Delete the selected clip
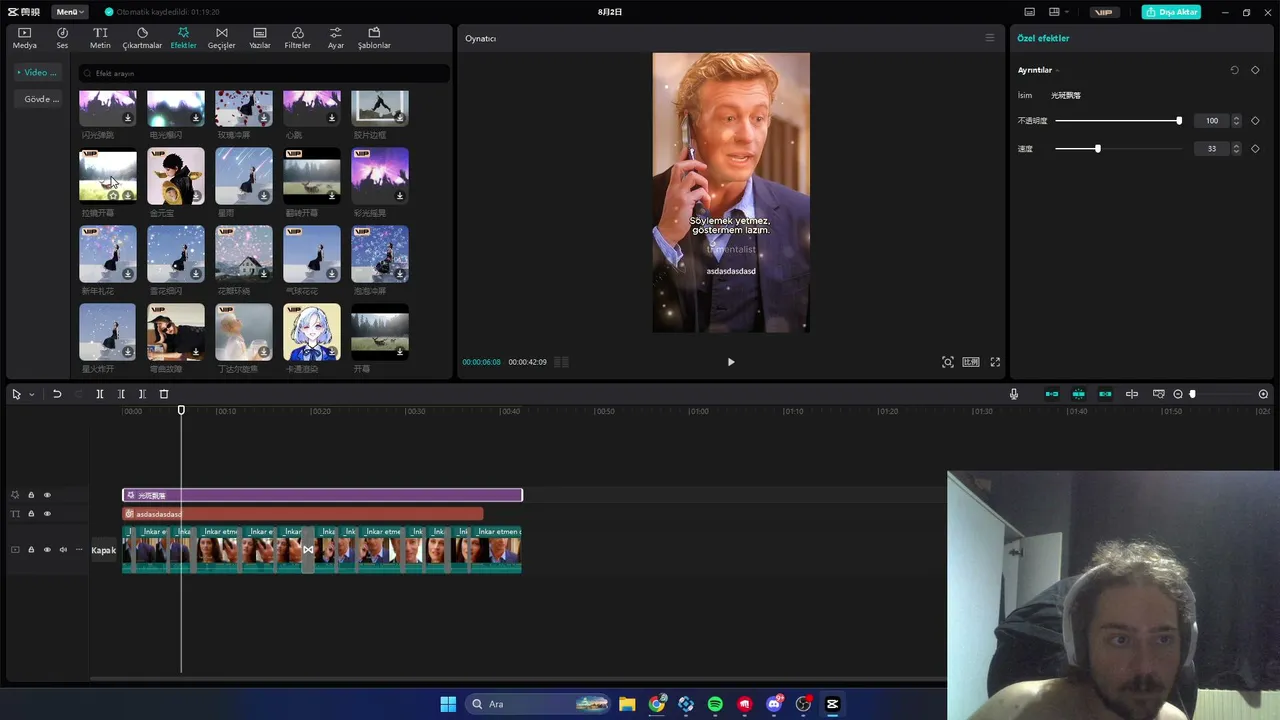 164,394
